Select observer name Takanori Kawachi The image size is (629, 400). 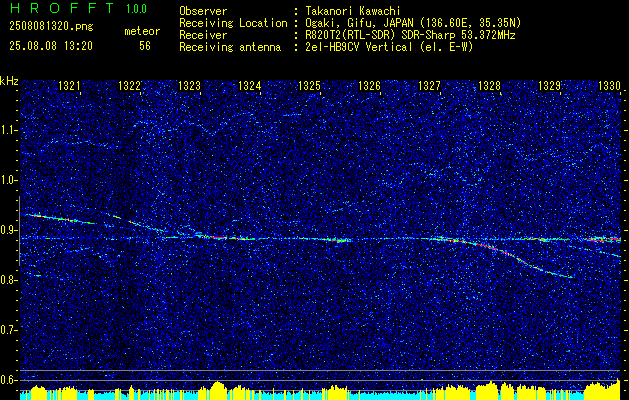point(353,11)
